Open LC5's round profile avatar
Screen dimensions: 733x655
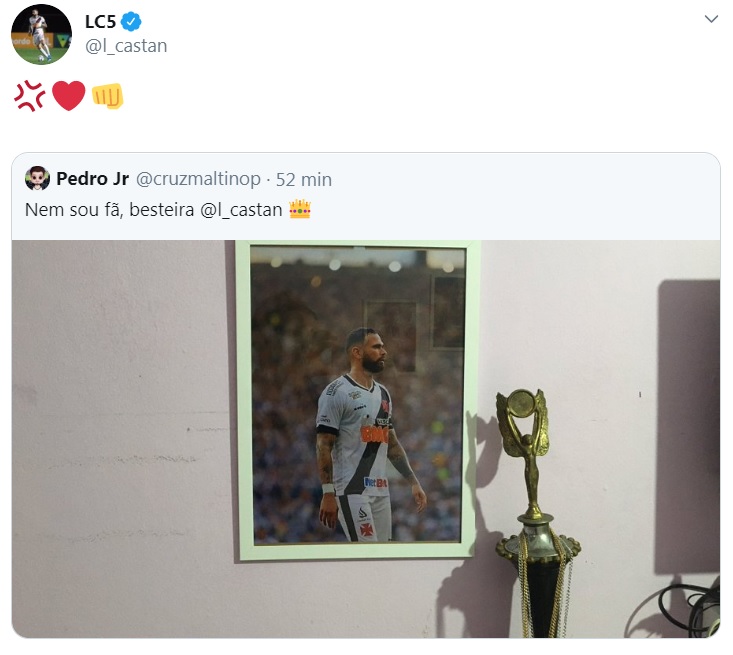[41, 34]
